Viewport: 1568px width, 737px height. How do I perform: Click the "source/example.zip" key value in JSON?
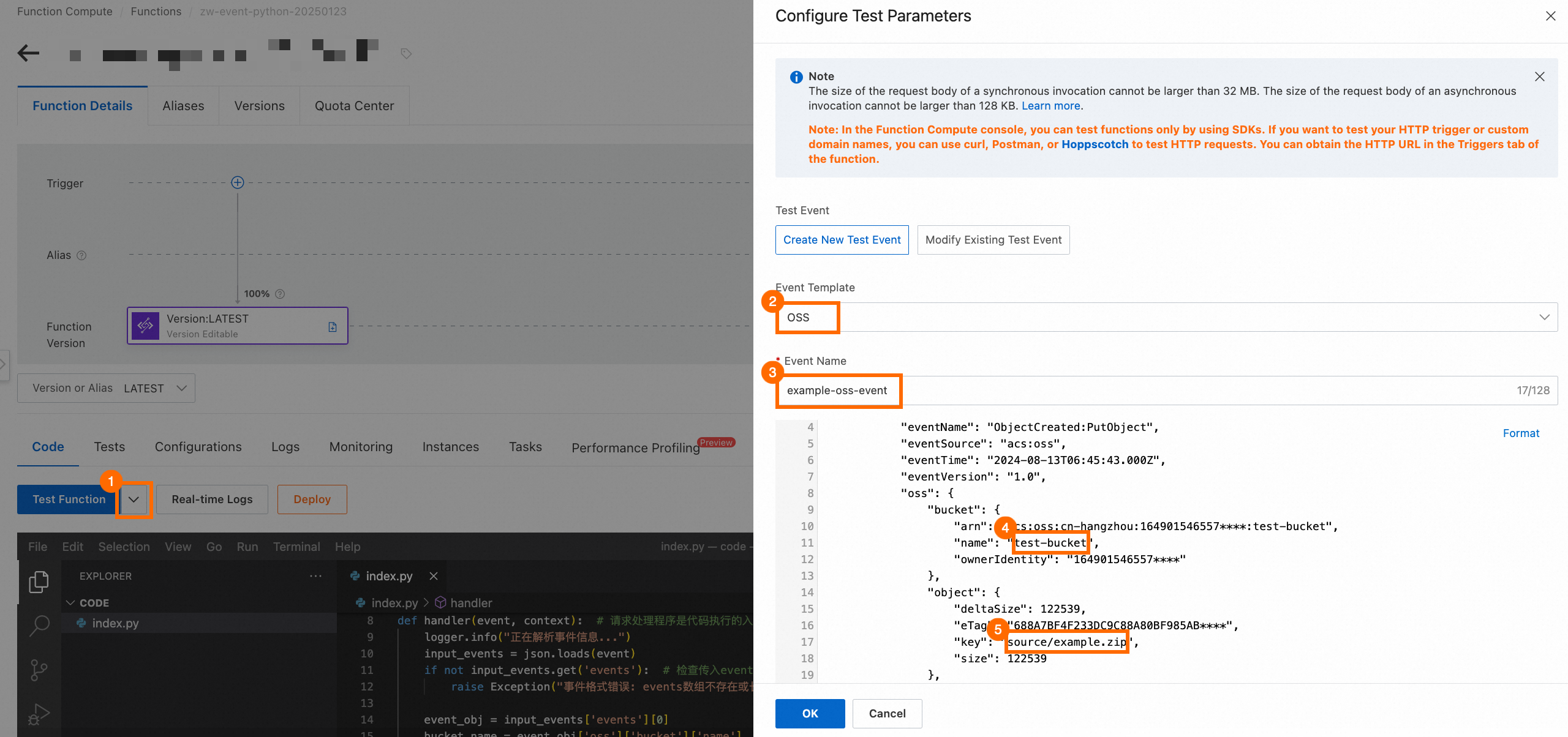(1066, 642)
